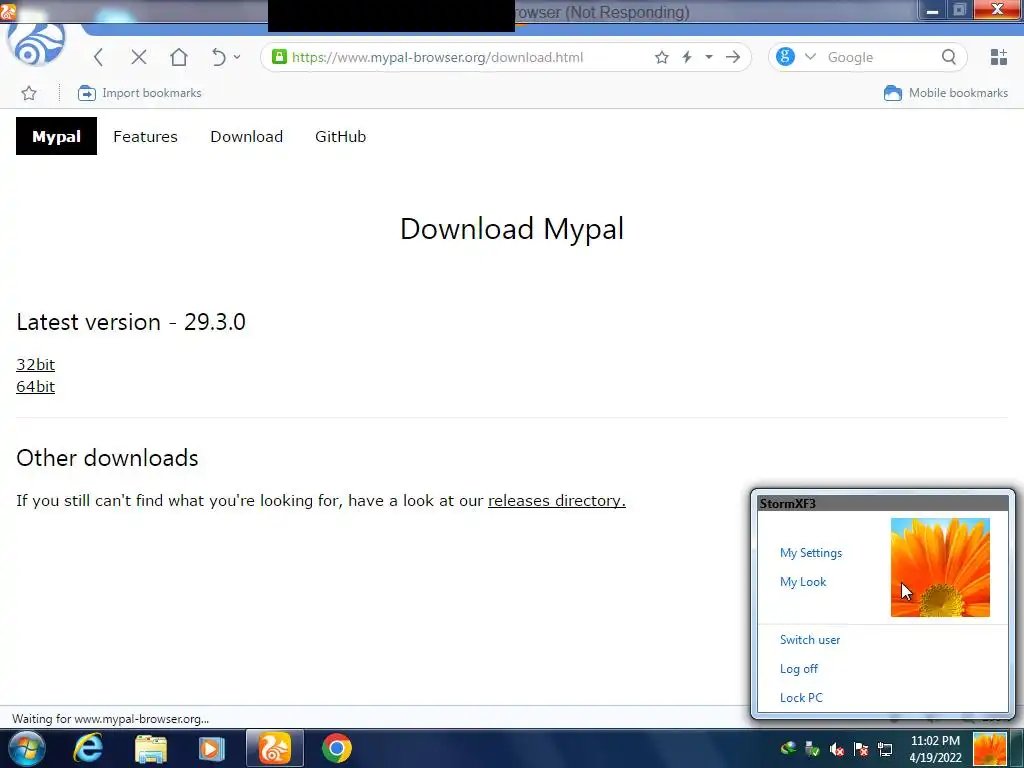Screen dimensions: 1024x768
Task: Open Windows Explorer folder in taskbar
Action: pos(151,749)
